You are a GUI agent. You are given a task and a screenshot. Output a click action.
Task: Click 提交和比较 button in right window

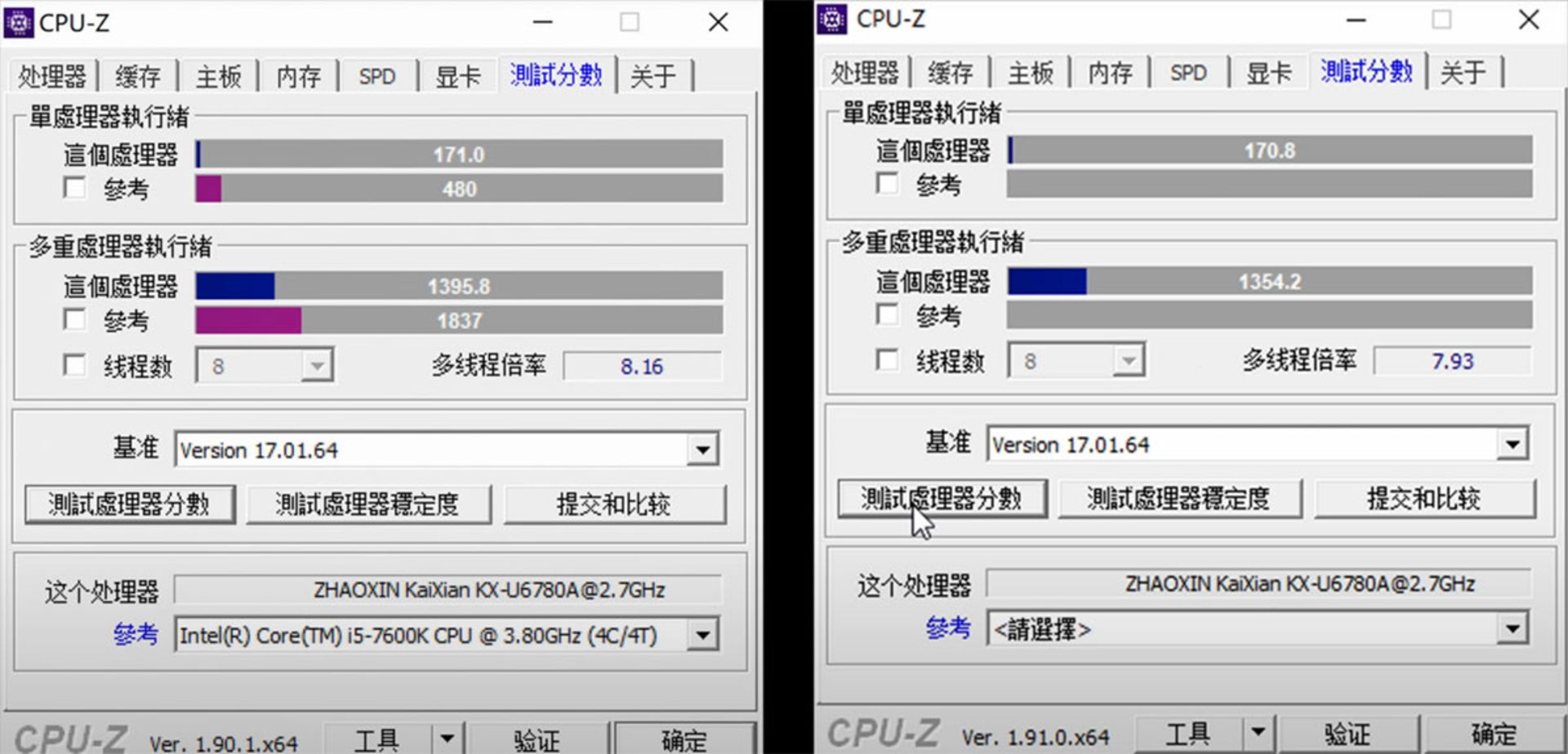[x=1424, y=498]
